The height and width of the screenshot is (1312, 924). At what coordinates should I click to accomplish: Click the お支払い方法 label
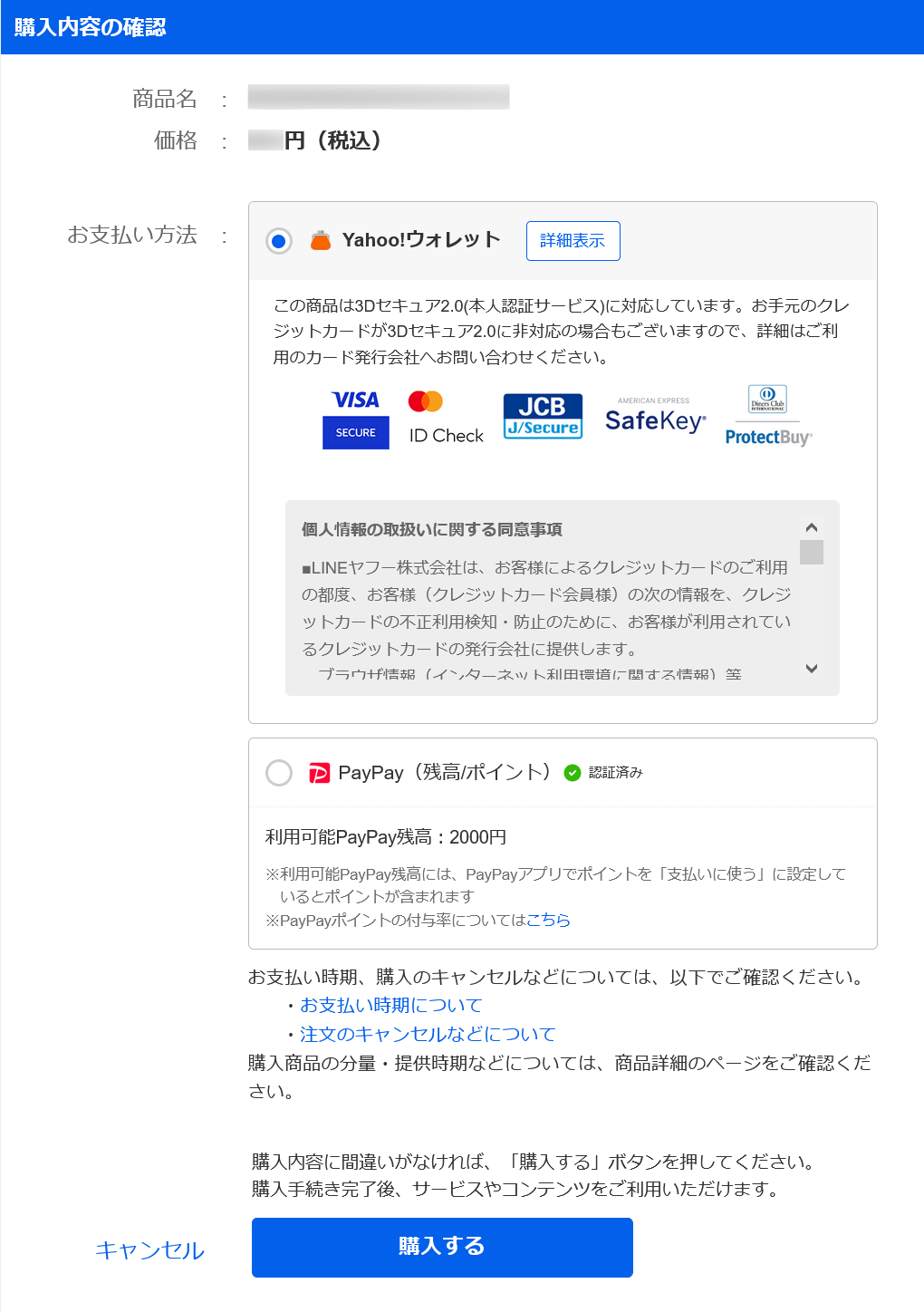pos(132,235)
